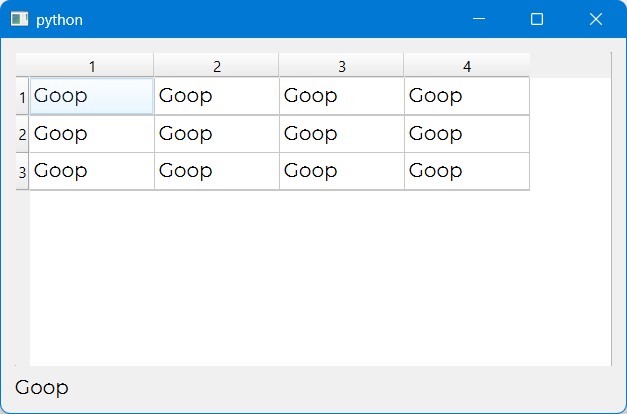Click the Goop cell in row 1, column 1
Image resolution: width=627 pixels, height=414 pixels.
(92, 97)
